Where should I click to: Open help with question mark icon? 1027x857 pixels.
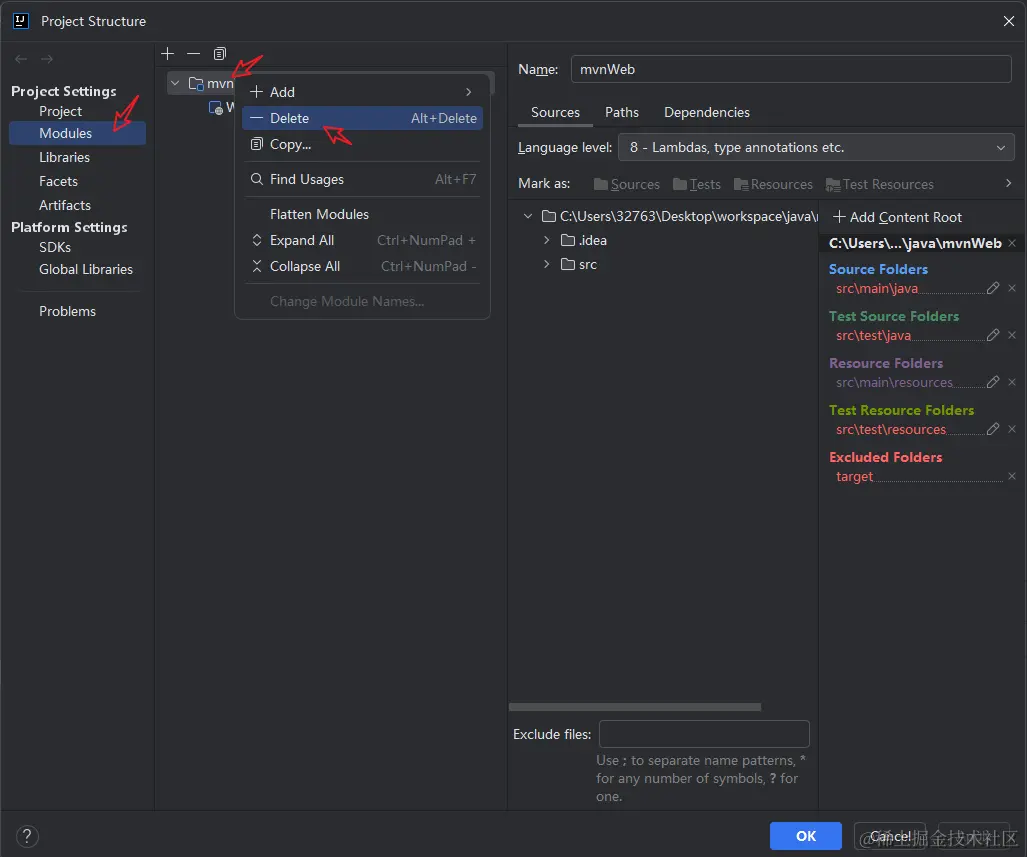27,836
